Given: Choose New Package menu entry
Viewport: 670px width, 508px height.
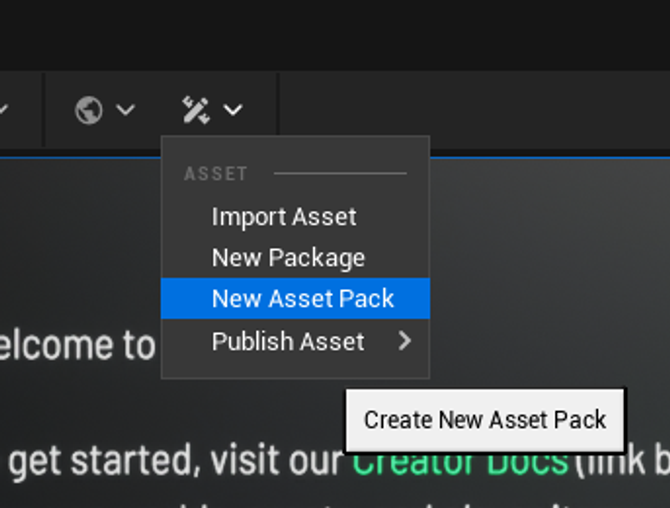Looking at the screenshot, I should pos(288,258).
